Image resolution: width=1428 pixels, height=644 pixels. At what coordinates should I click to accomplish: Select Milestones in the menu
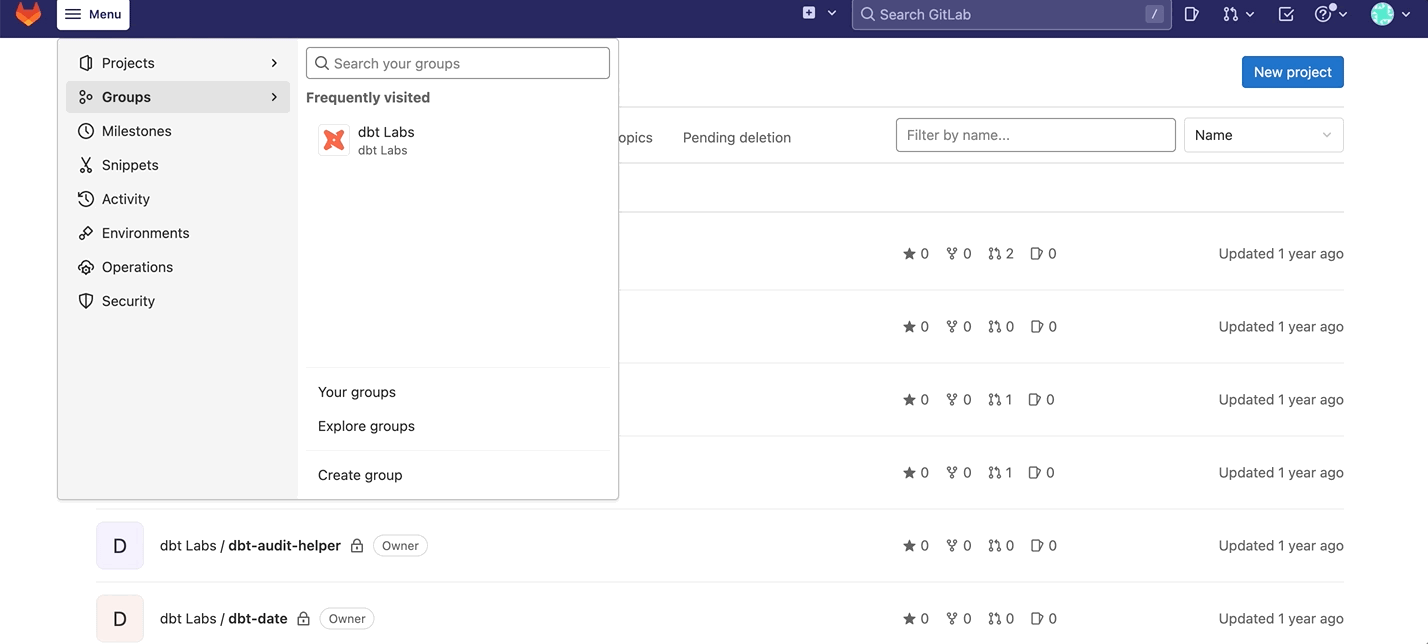pyautogui.click(x=136, y=130)
